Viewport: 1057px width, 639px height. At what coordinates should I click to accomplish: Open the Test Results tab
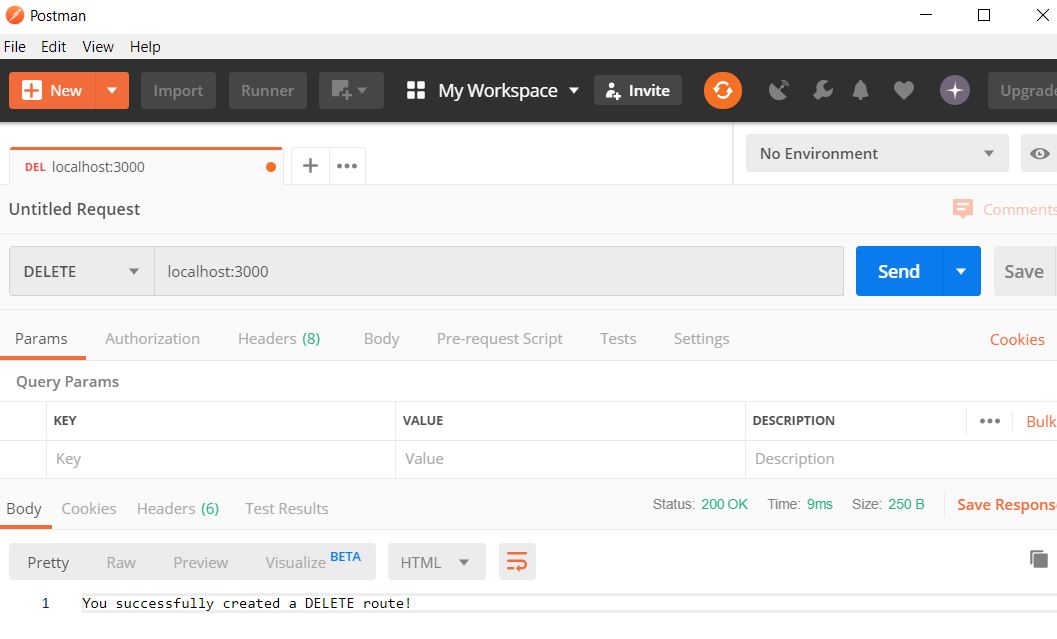[286, 508]
